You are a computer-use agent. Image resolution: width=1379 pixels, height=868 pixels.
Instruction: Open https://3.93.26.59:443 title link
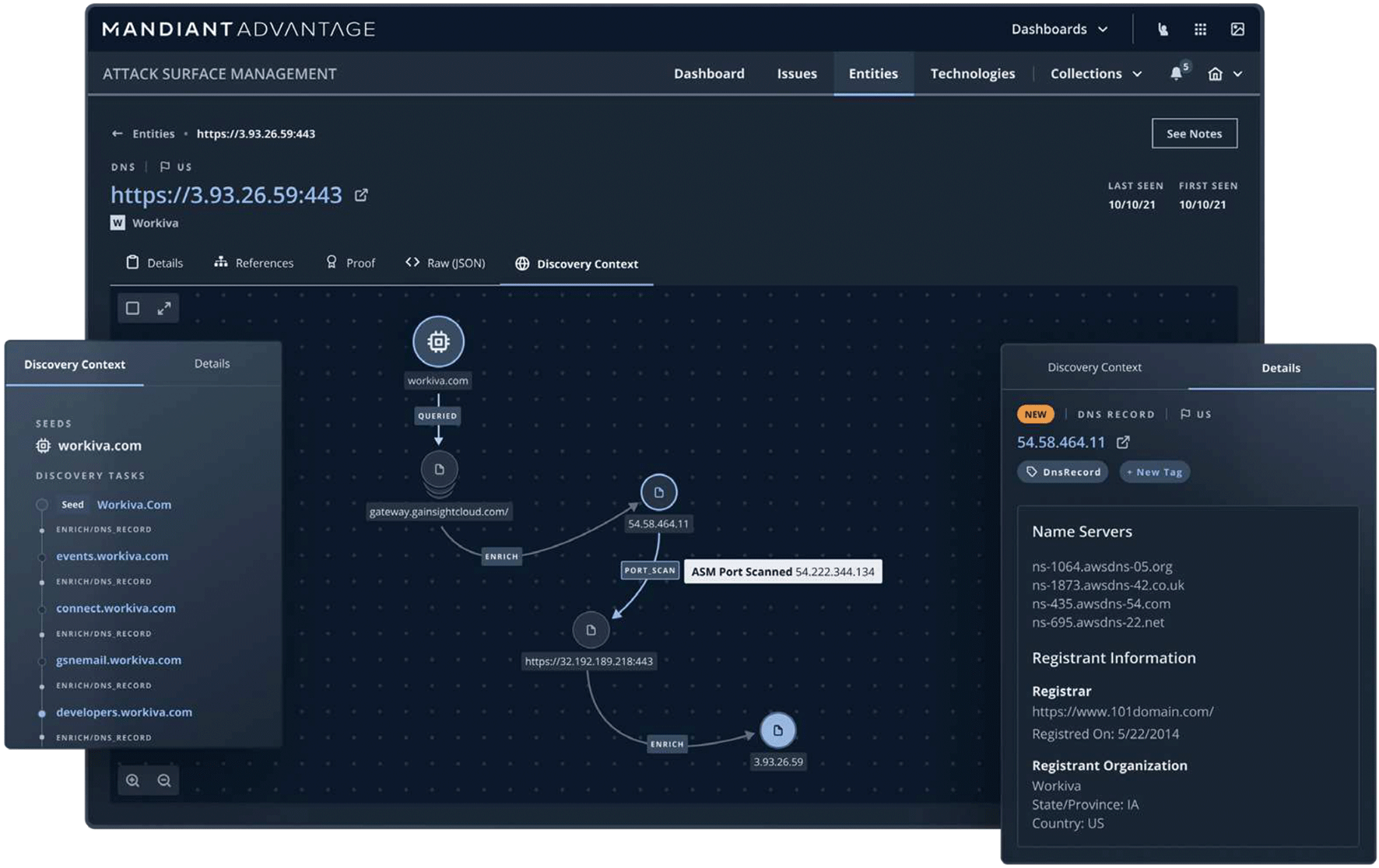[x=226, y=194]
